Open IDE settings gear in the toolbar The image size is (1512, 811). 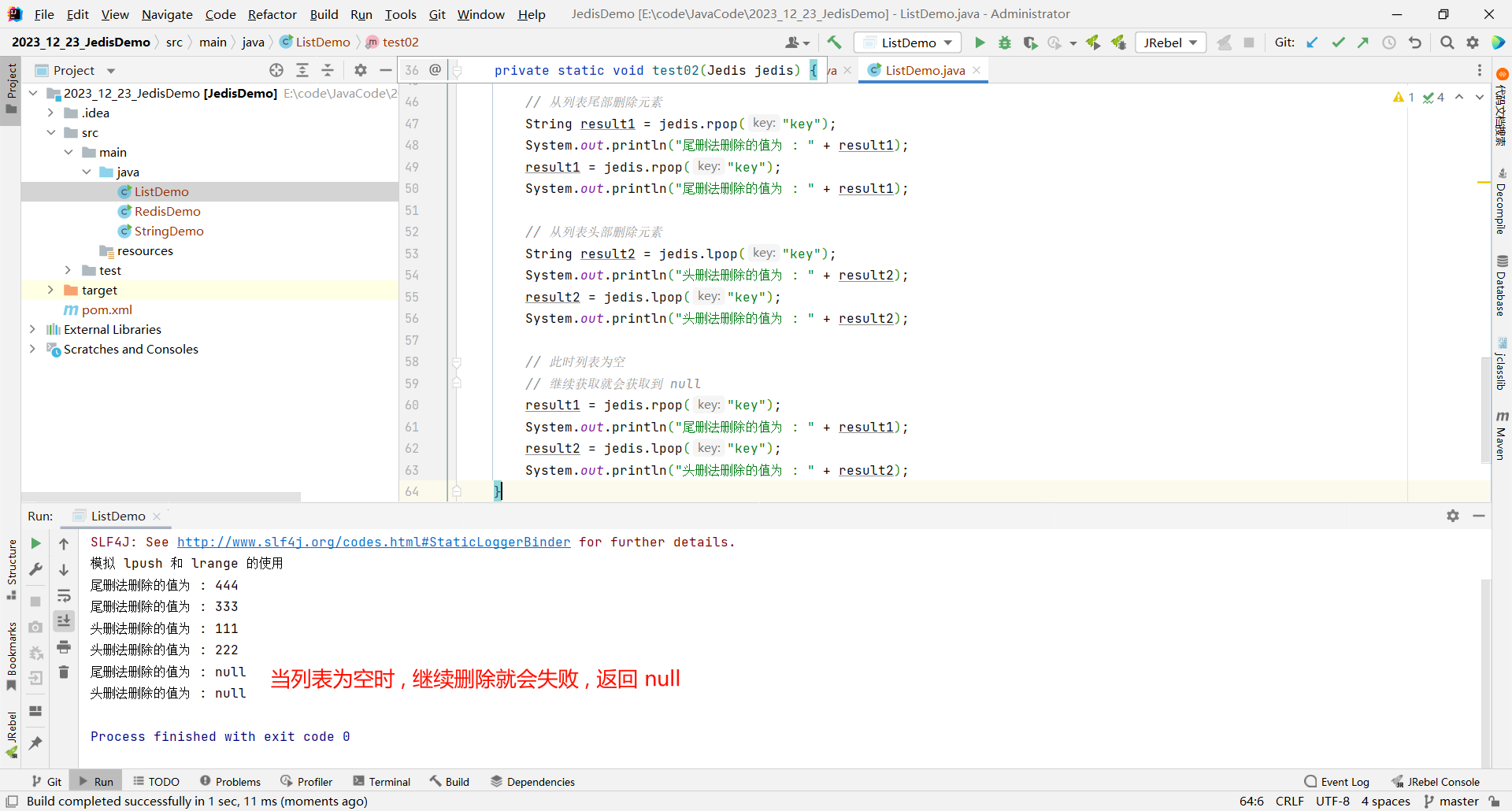pyautogui.click(x=1473, y=43)
